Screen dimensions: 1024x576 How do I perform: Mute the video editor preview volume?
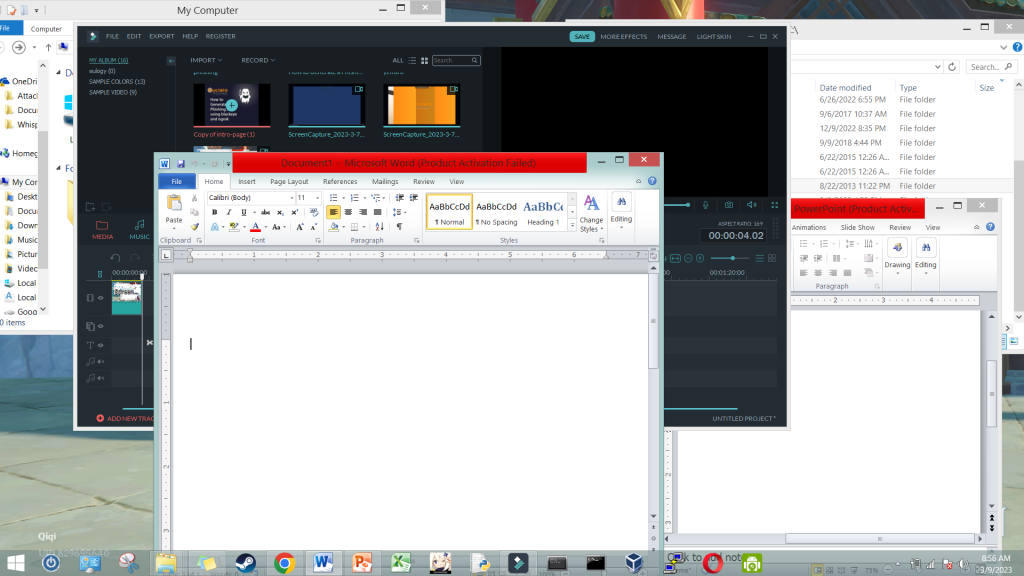tap(752, 205)
